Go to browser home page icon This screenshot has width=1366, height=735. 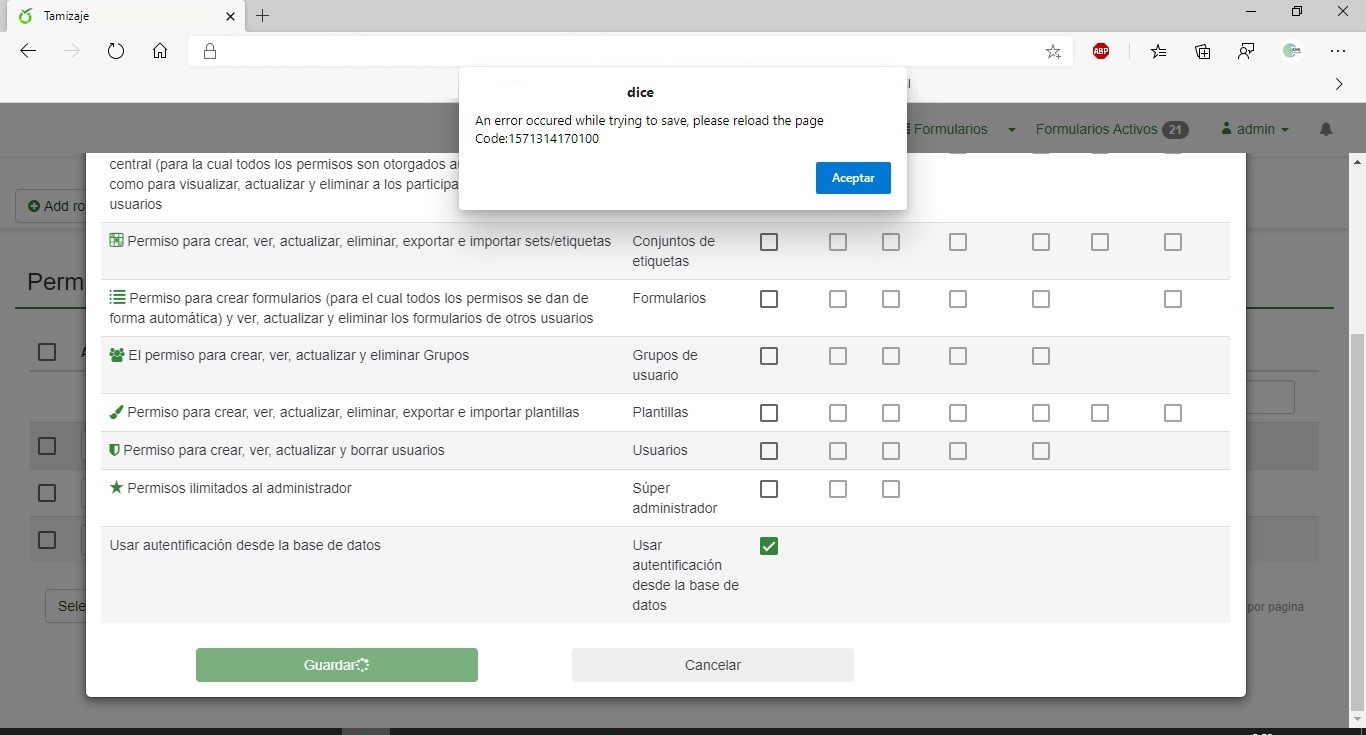[x=160, y=51]
